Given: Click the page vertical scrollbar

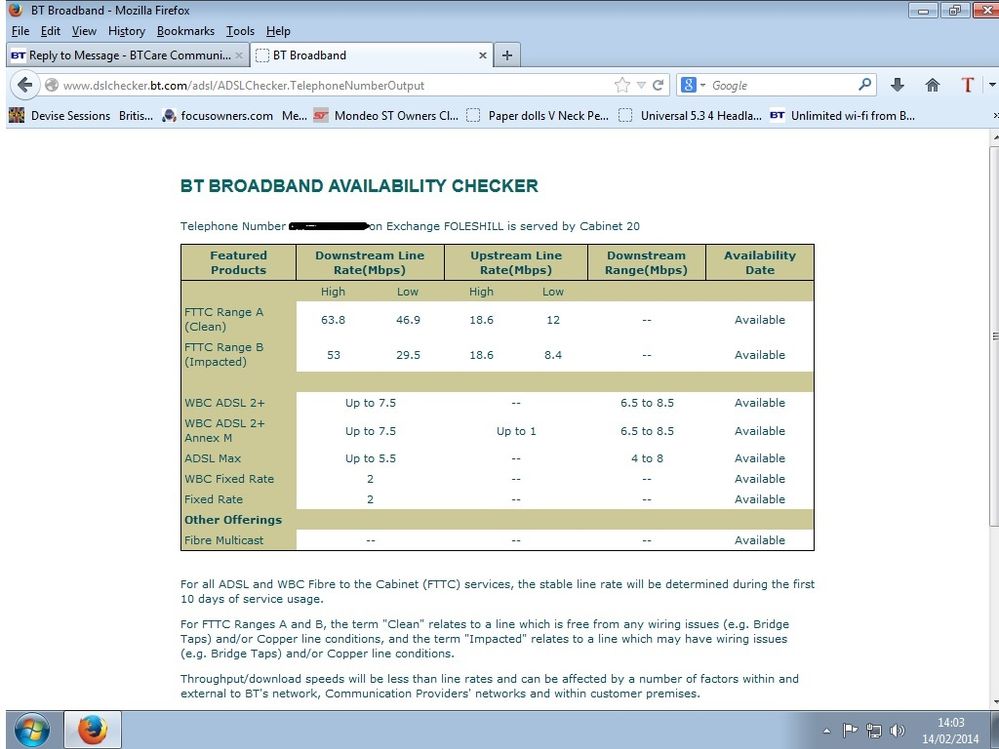Looking at the screenshot, I should tap(994, 336).
